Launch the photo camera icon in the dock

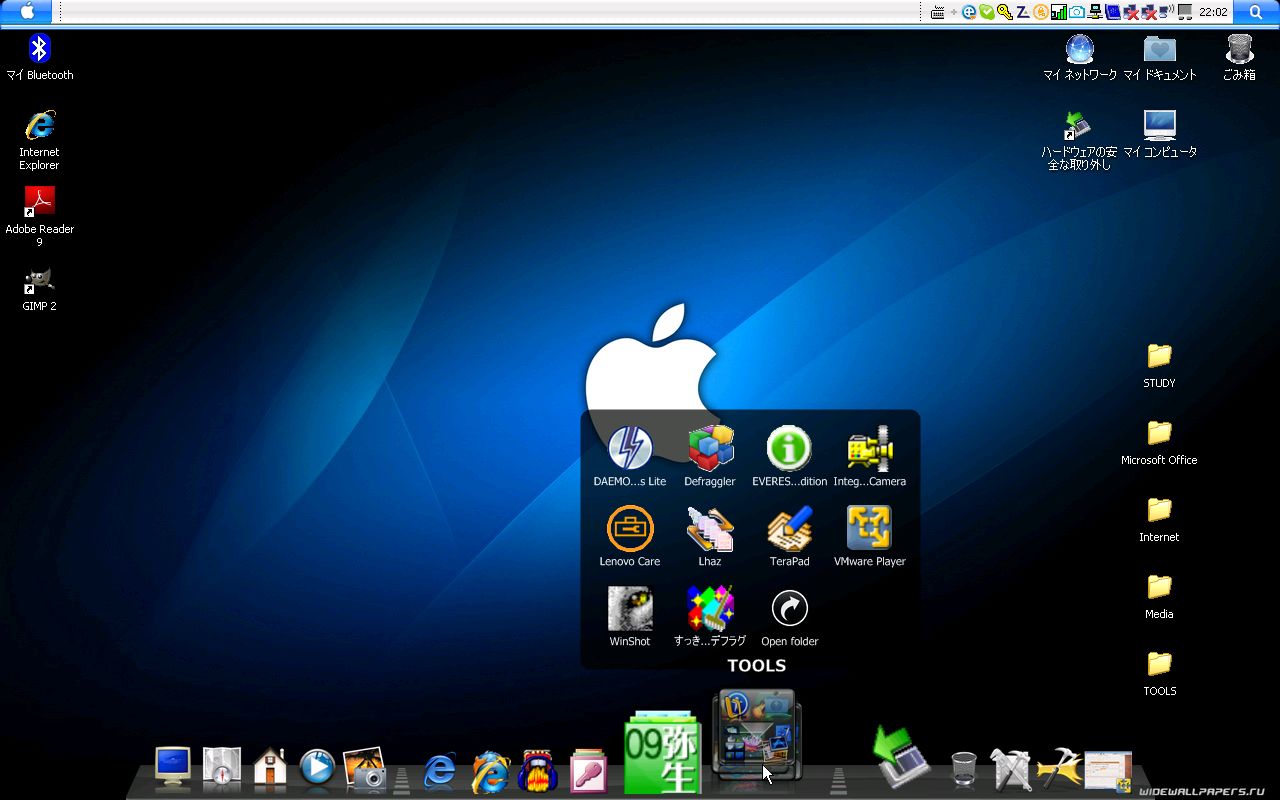[365, 768]
